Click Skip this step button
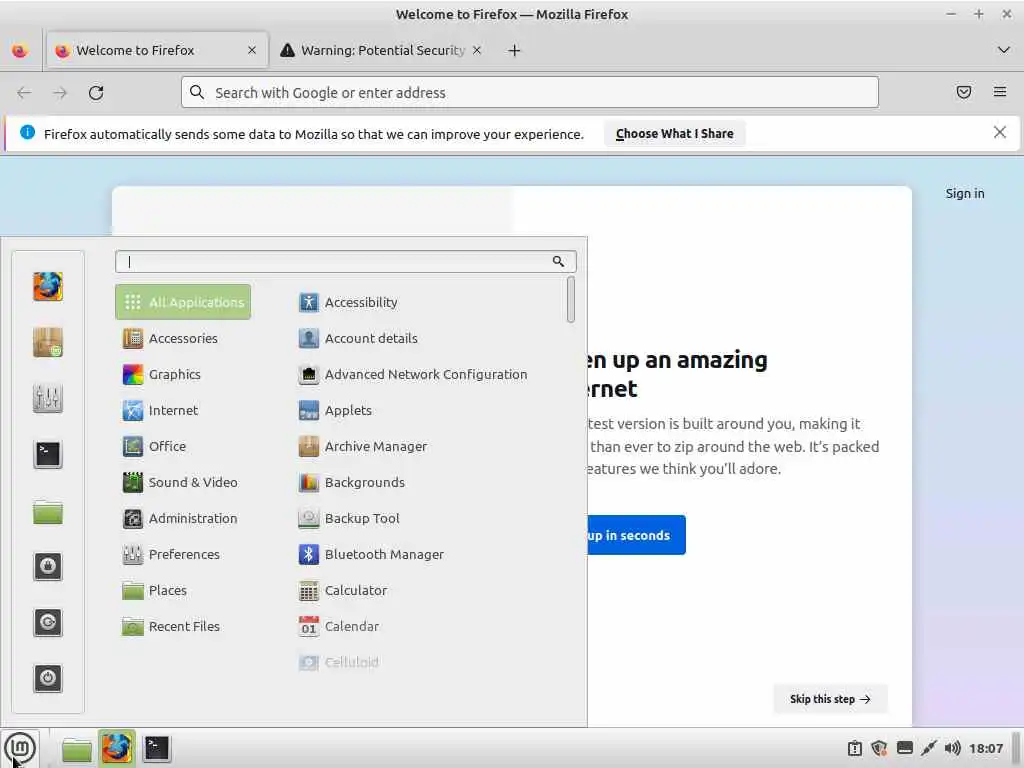 point(830,699)
